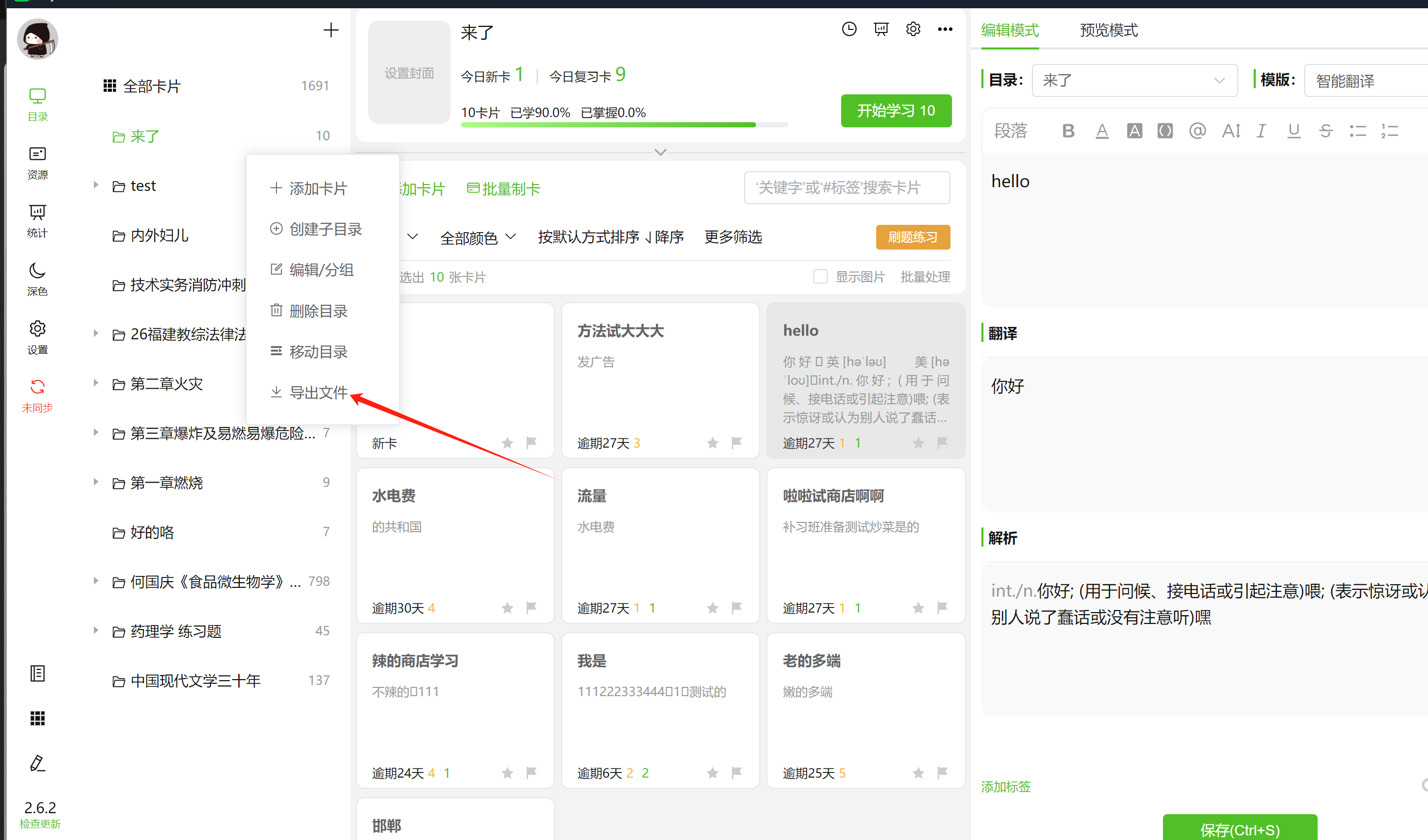
Task: Click 检查更新 link
Action: point(40,823)
